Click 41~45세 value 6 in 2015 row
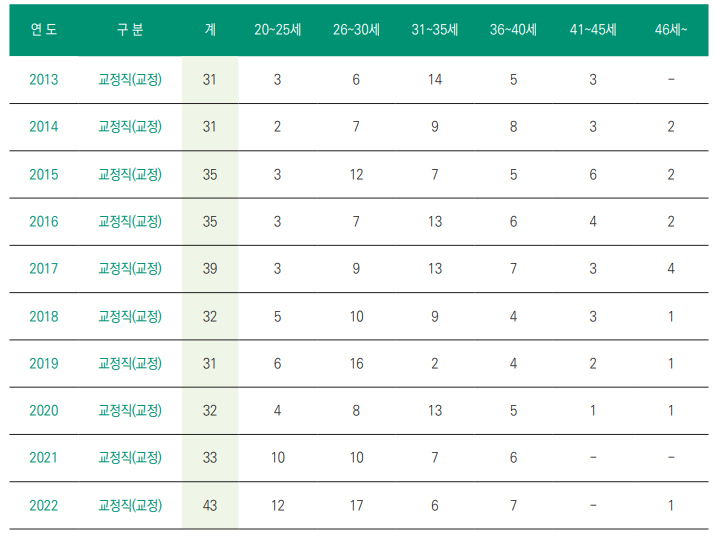Image resolution: width=714 pixels, height=536 pixels. pyautogui.click(x=593, y=174)
